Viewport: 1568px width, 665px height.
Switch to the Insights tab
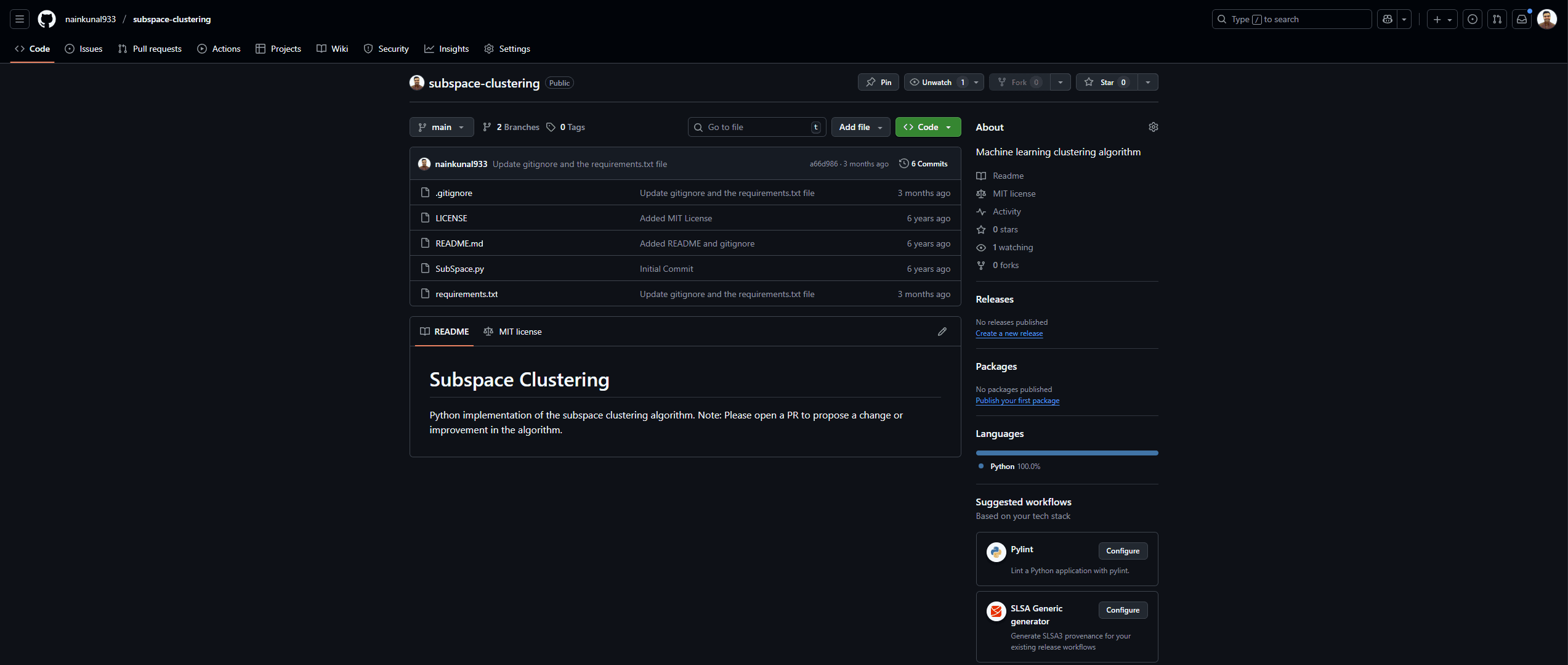447,49
